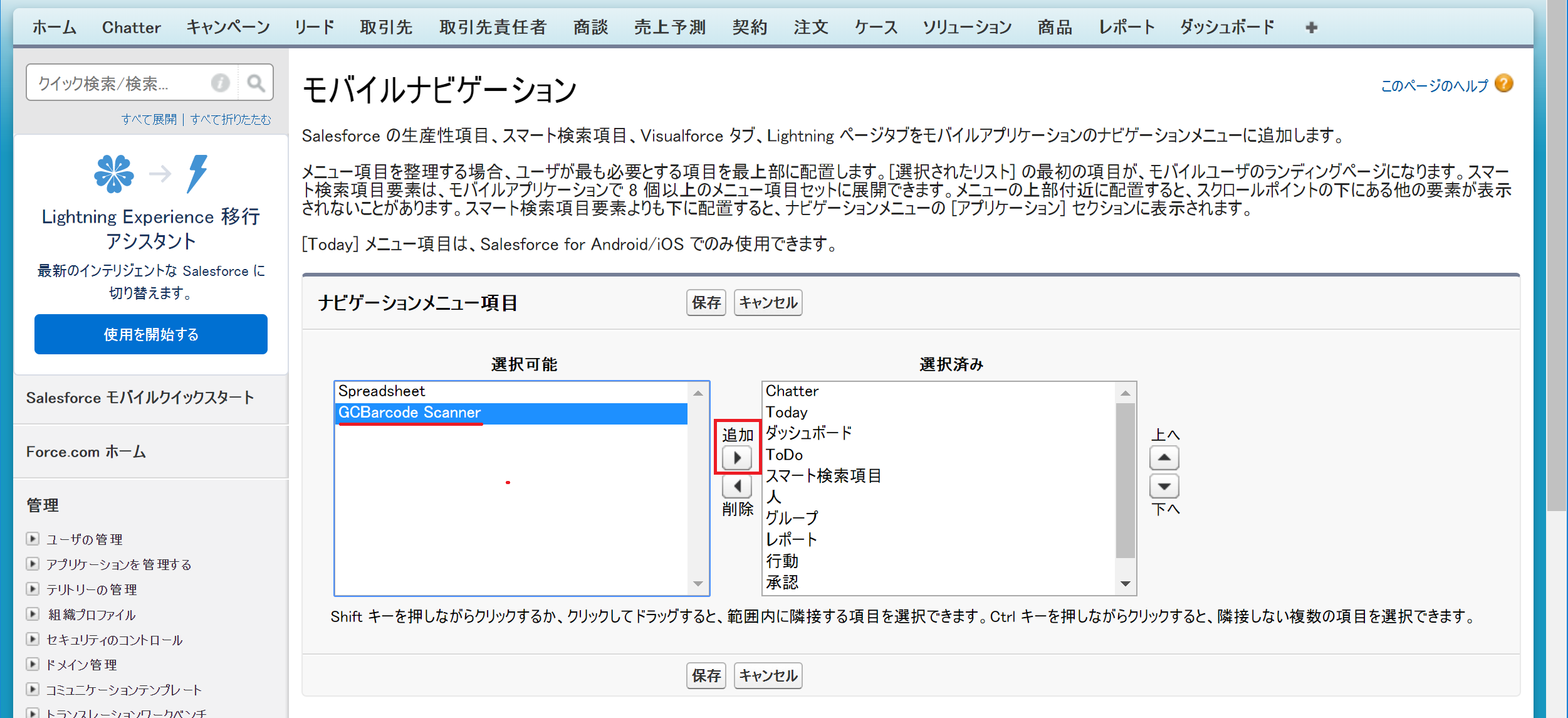
Task: Select レポート in the 選択済み list
Action: click(939, 539)
